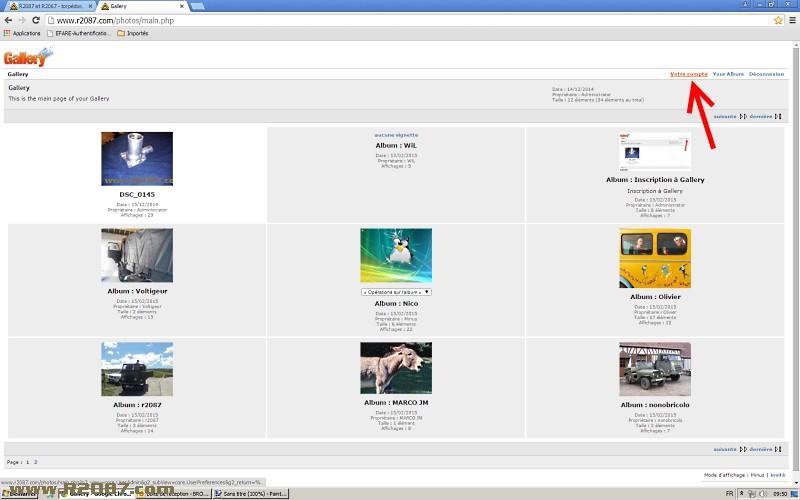Open the nonobricolo album thumbnail
800x500 pixels.
point(655,369)
